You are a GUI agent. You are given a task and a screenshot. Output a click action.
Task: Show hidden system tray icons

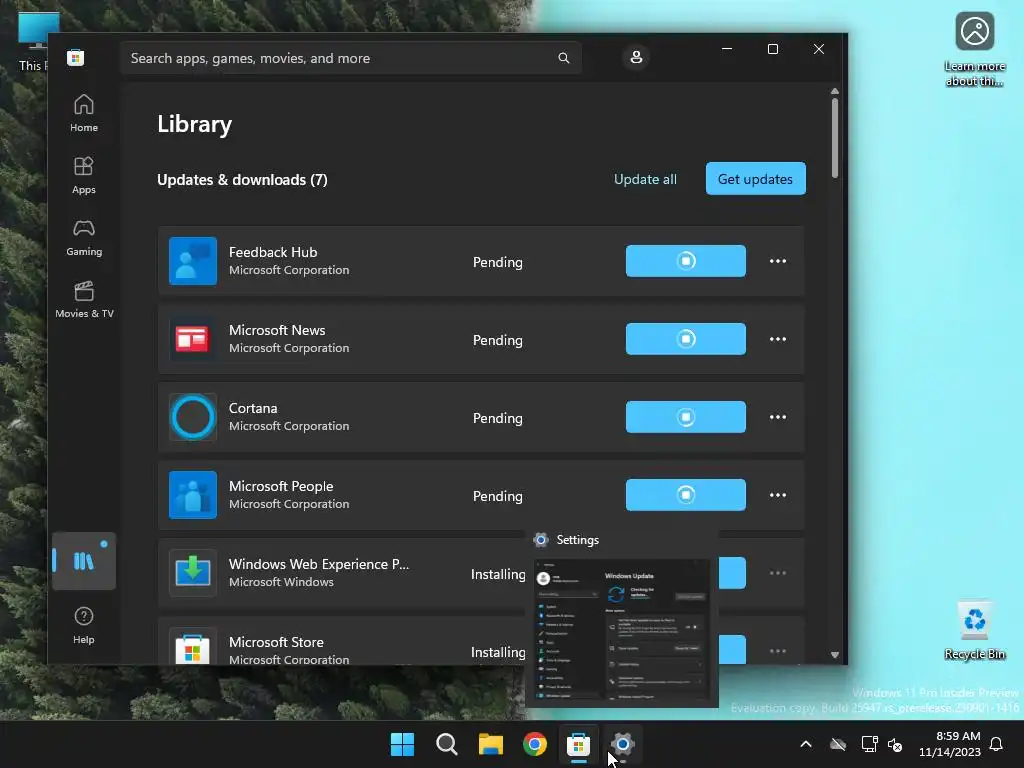(x=806, y=744)
